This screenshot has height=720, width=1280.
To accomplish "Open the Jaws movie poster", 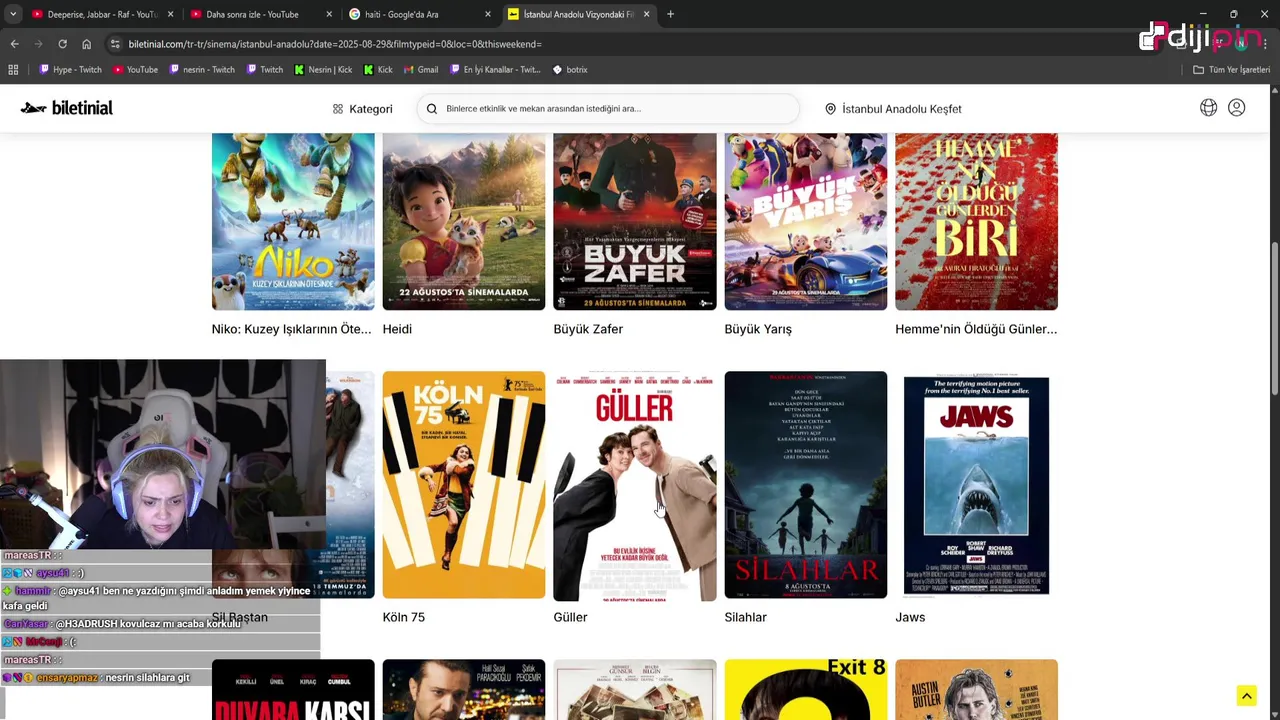I will [x=976, y=485].
